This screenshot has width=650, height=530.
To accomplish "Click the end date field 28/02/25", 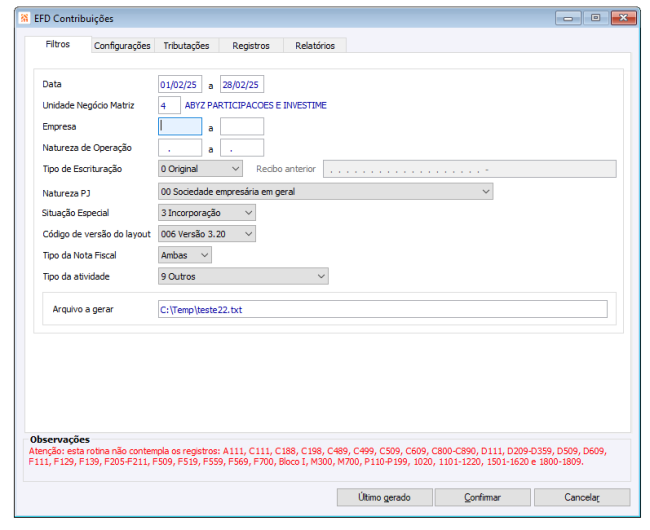I will (242, 85).
